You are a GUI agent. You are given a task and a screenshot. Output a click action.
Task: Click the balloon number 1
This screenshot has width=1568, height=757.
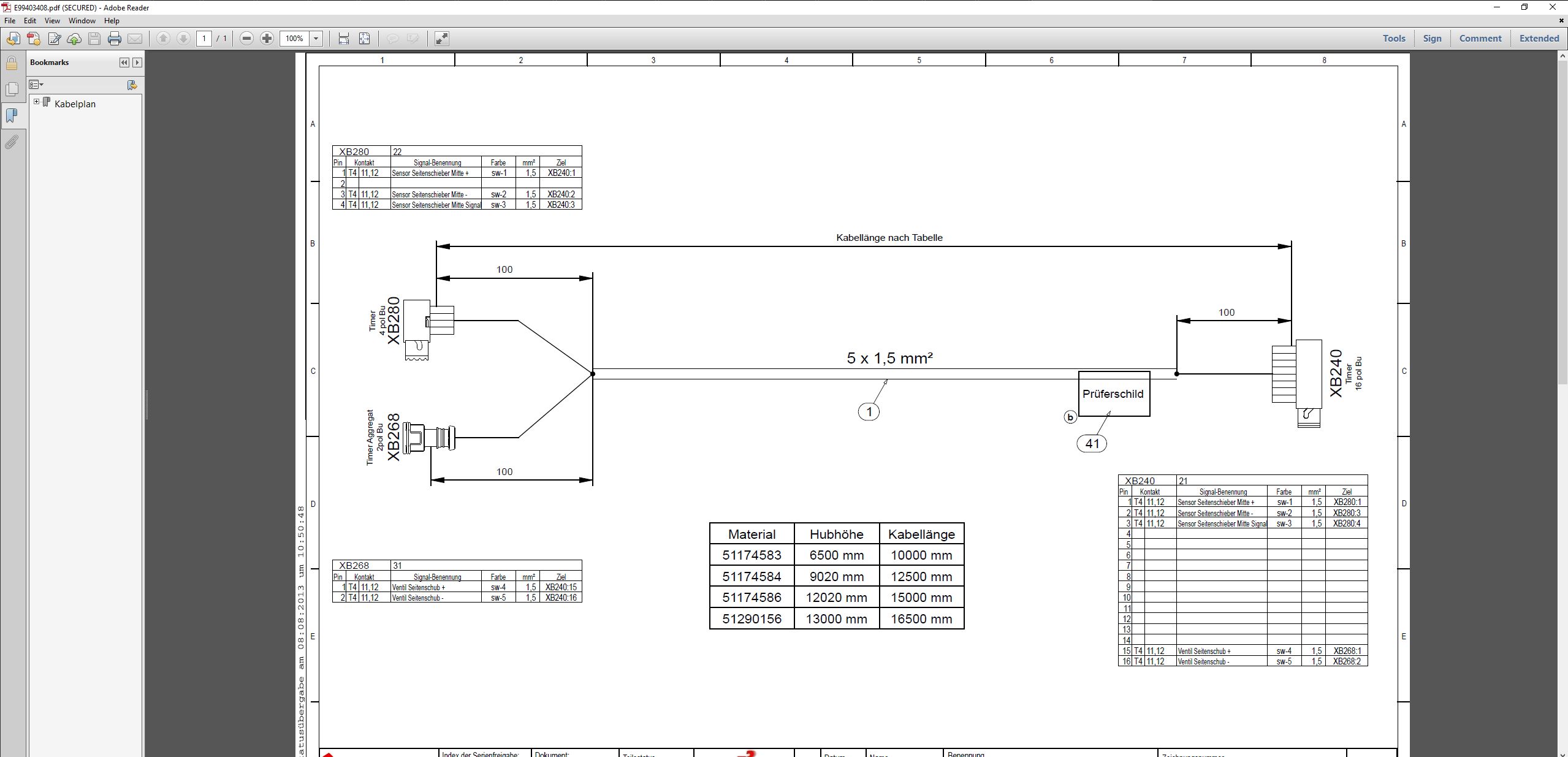(869, 411)
